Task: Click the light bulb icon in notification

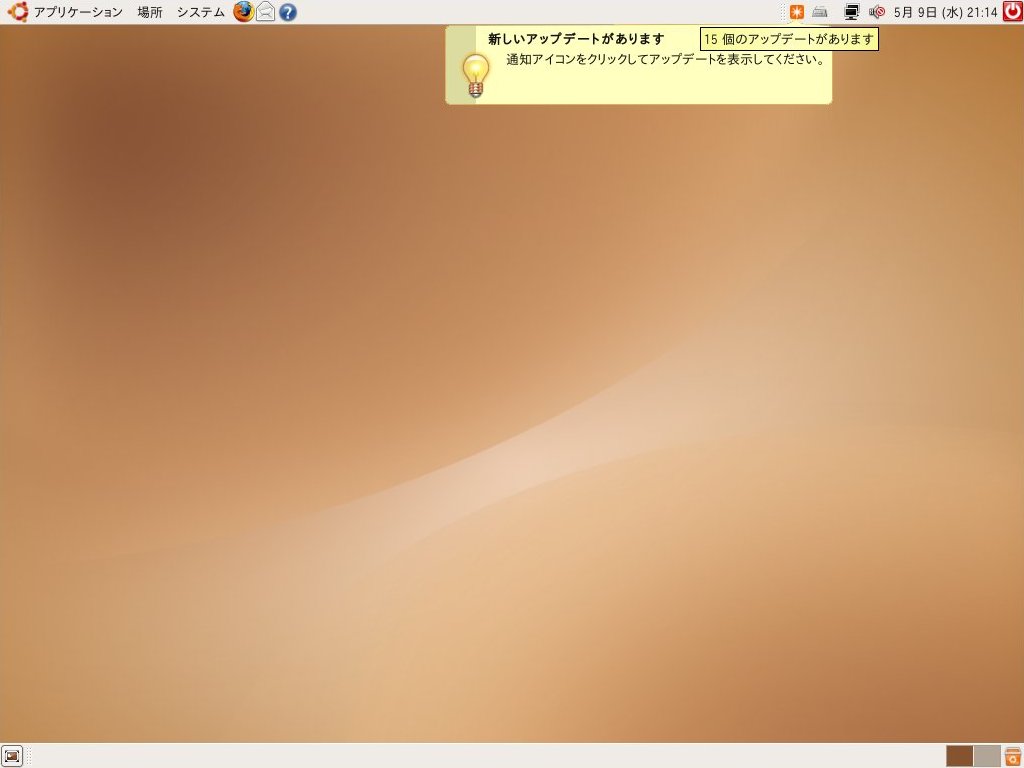Action: [x=475, y=76]
